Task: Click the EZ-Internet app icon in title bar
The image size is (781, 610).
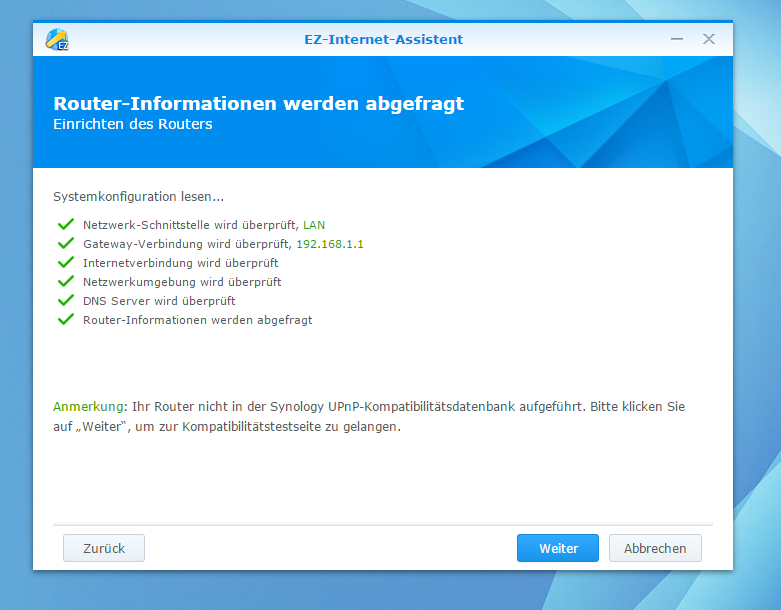Action: click(57, 39)
